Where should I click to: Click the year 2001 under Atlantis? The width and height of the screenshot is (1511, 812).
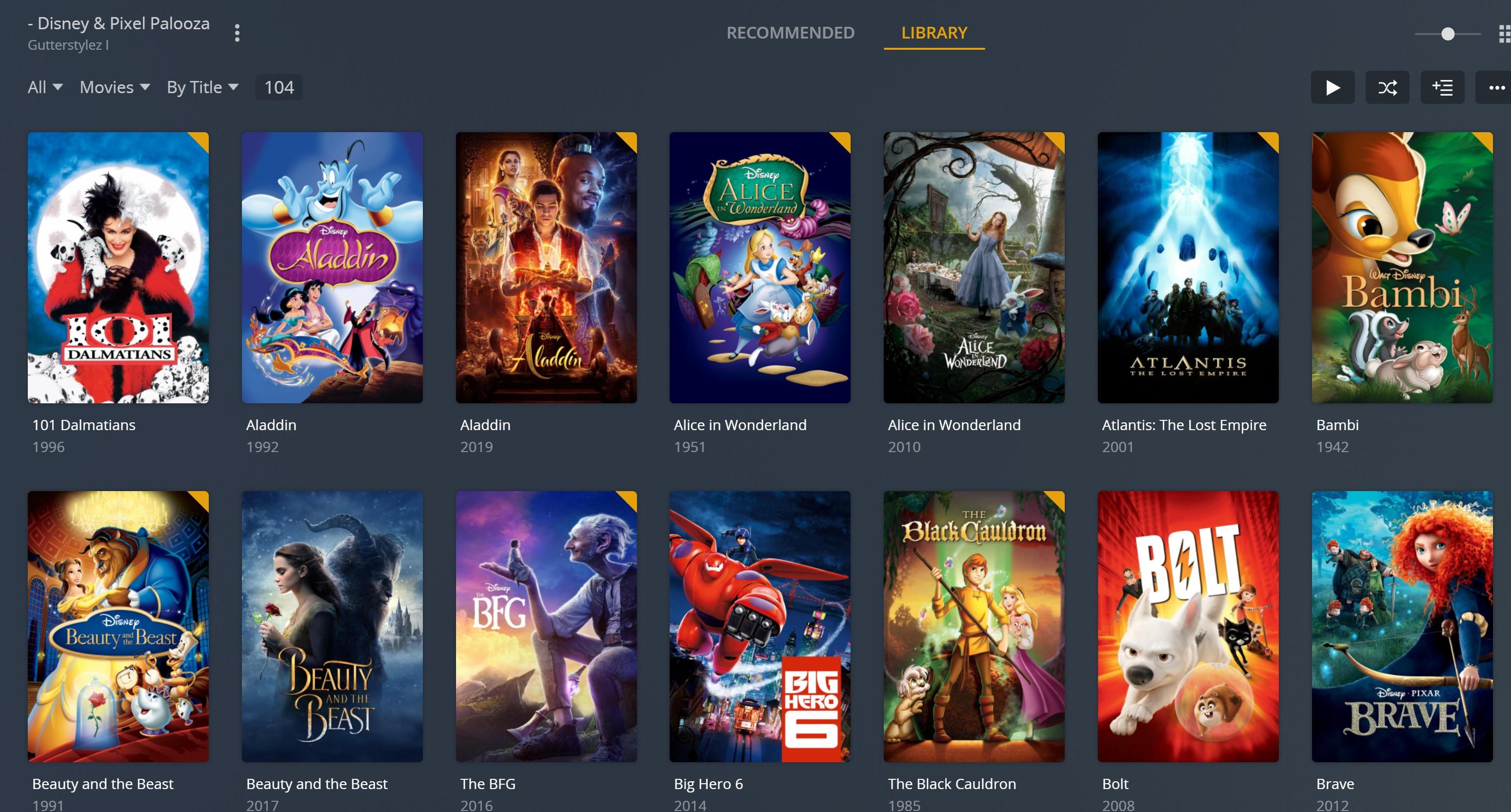(1117, 447)
